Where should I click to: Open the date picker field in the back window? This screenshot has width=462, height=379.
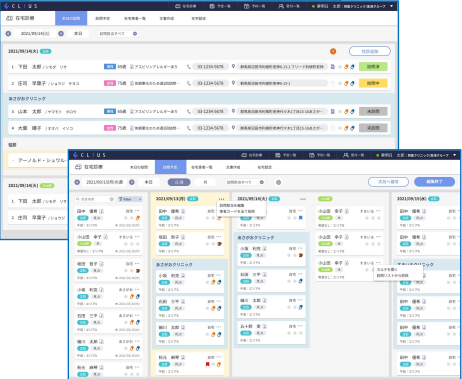35,33
